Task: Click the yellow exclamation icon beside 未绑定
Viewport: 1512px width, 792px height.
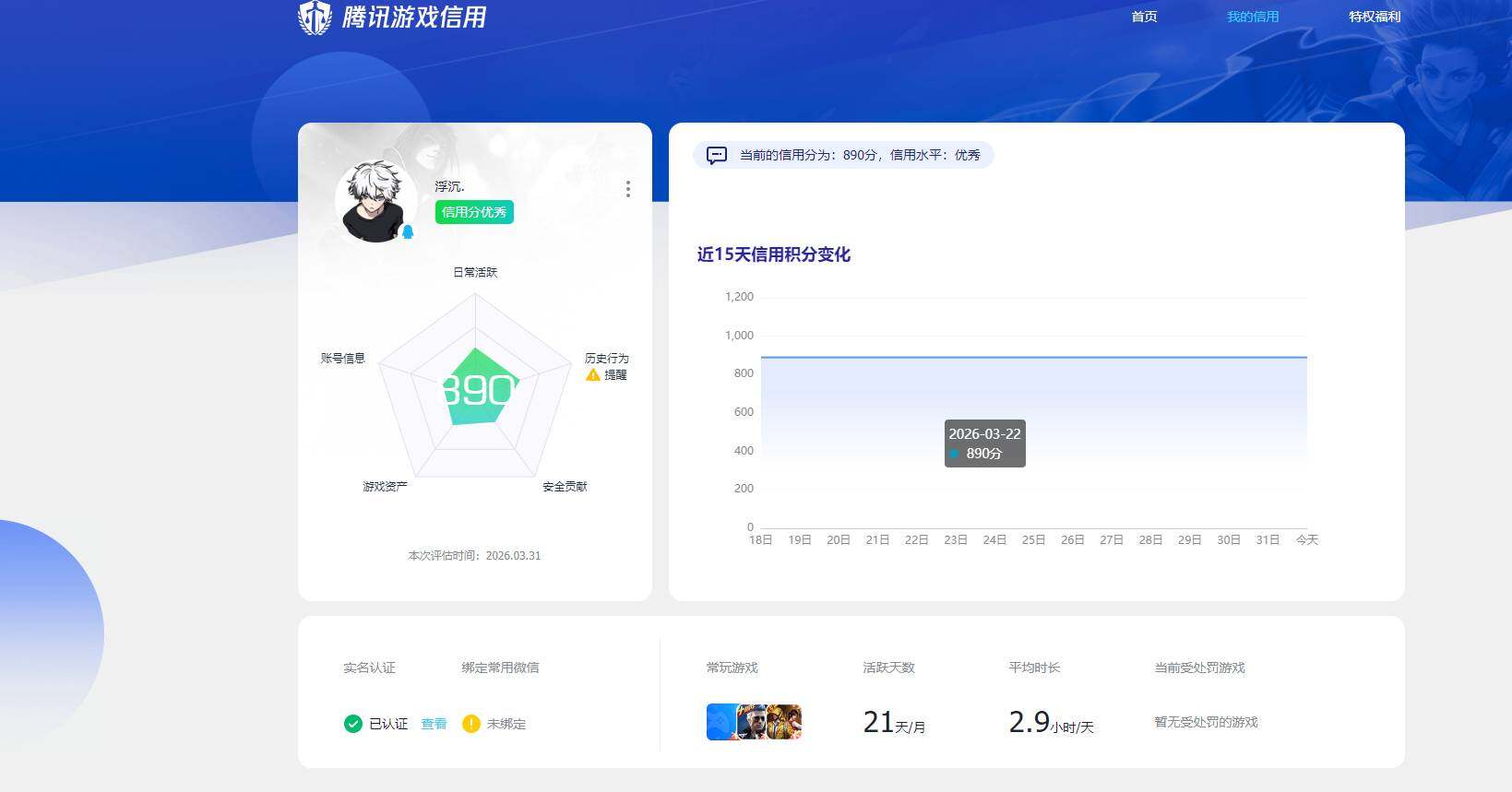Action: (470, 724)
